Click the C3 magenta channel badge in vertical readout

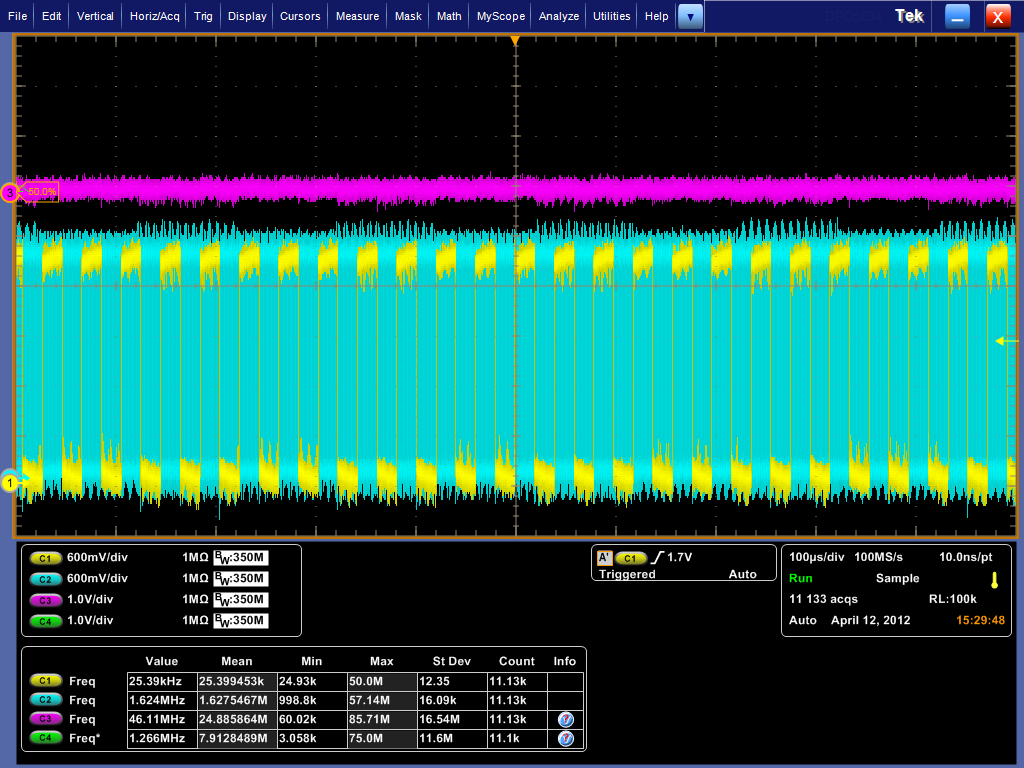point(46,599)
